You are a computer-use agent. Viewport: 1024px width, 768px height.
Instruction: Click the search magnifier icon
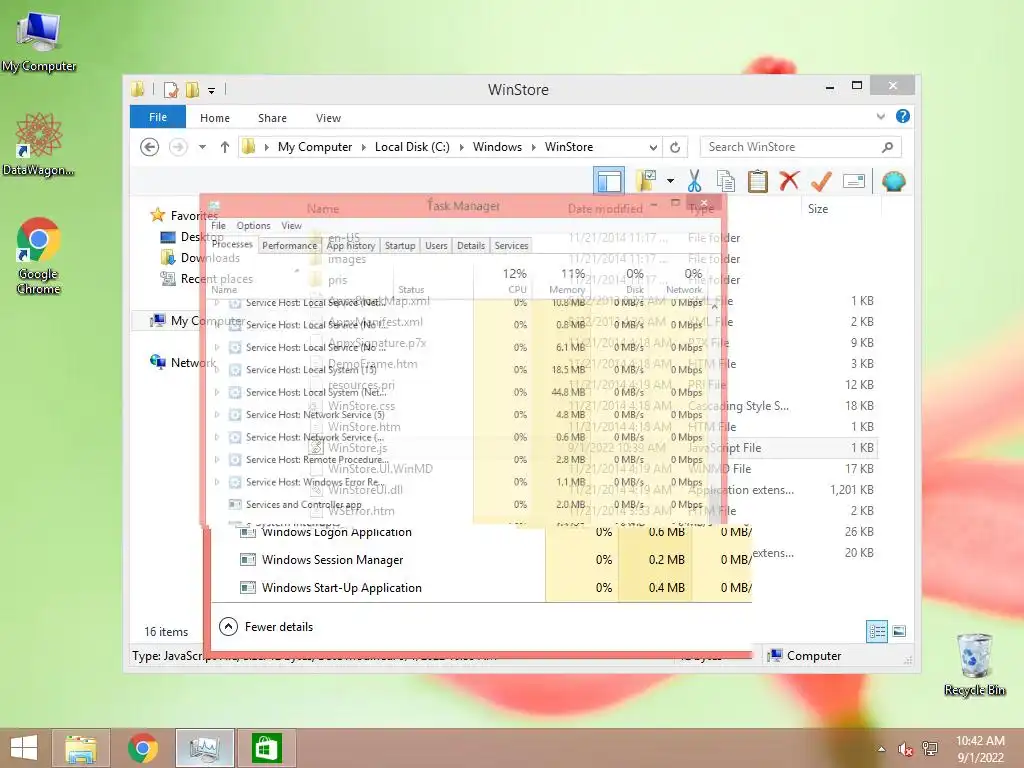click(887, 147)
